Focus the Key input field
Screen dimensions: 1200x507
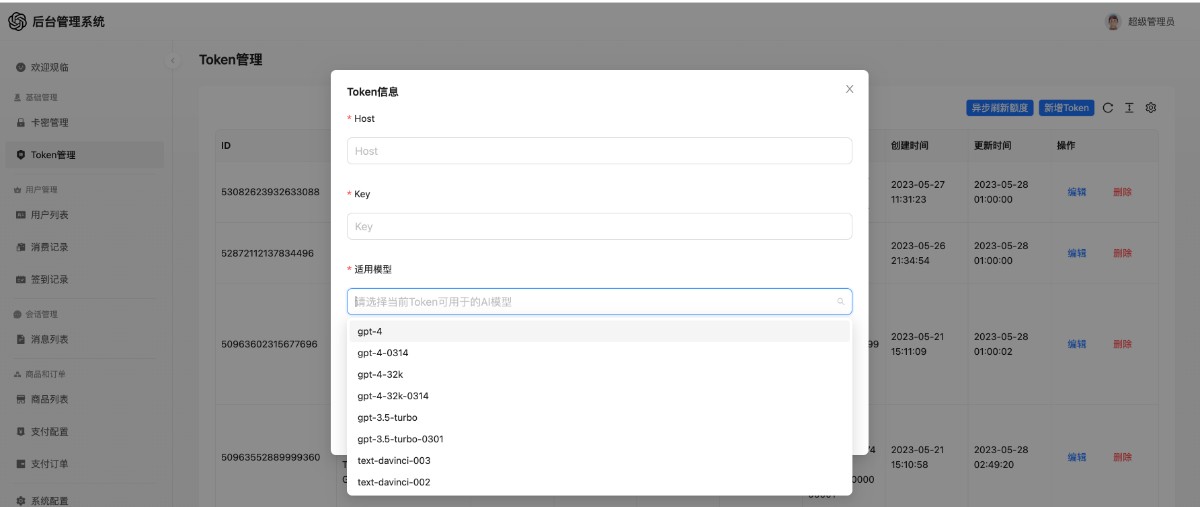pos(599,226)
